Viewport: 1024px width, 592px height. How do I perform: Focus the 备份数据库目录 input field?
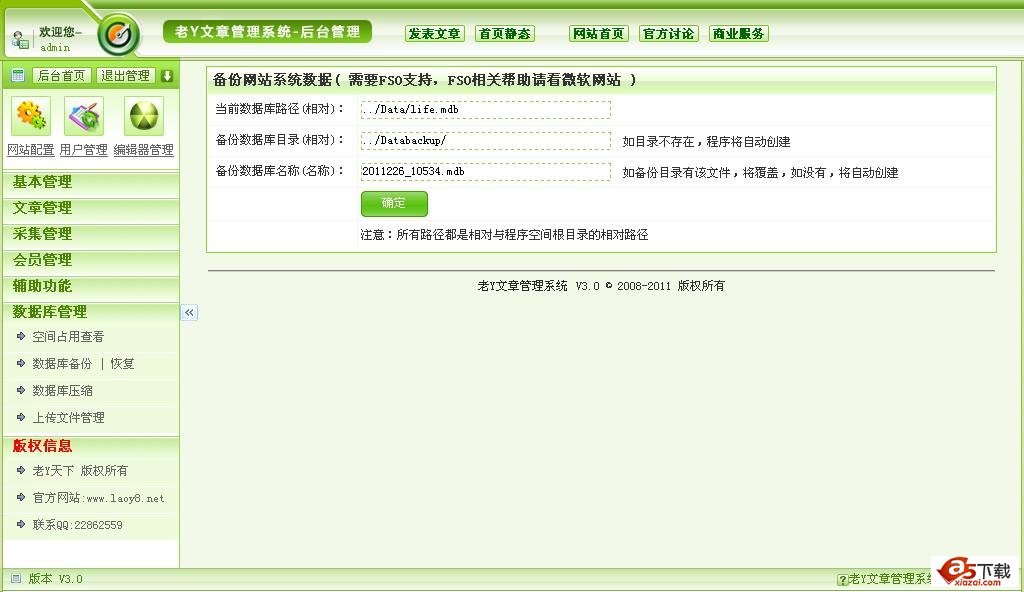486,140
